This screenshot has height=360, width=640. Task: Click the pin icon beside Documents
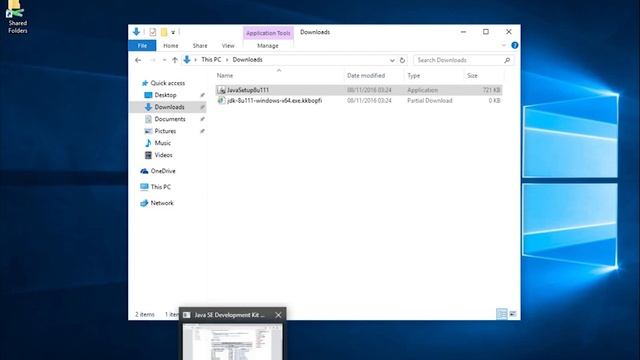click(202, 119)
